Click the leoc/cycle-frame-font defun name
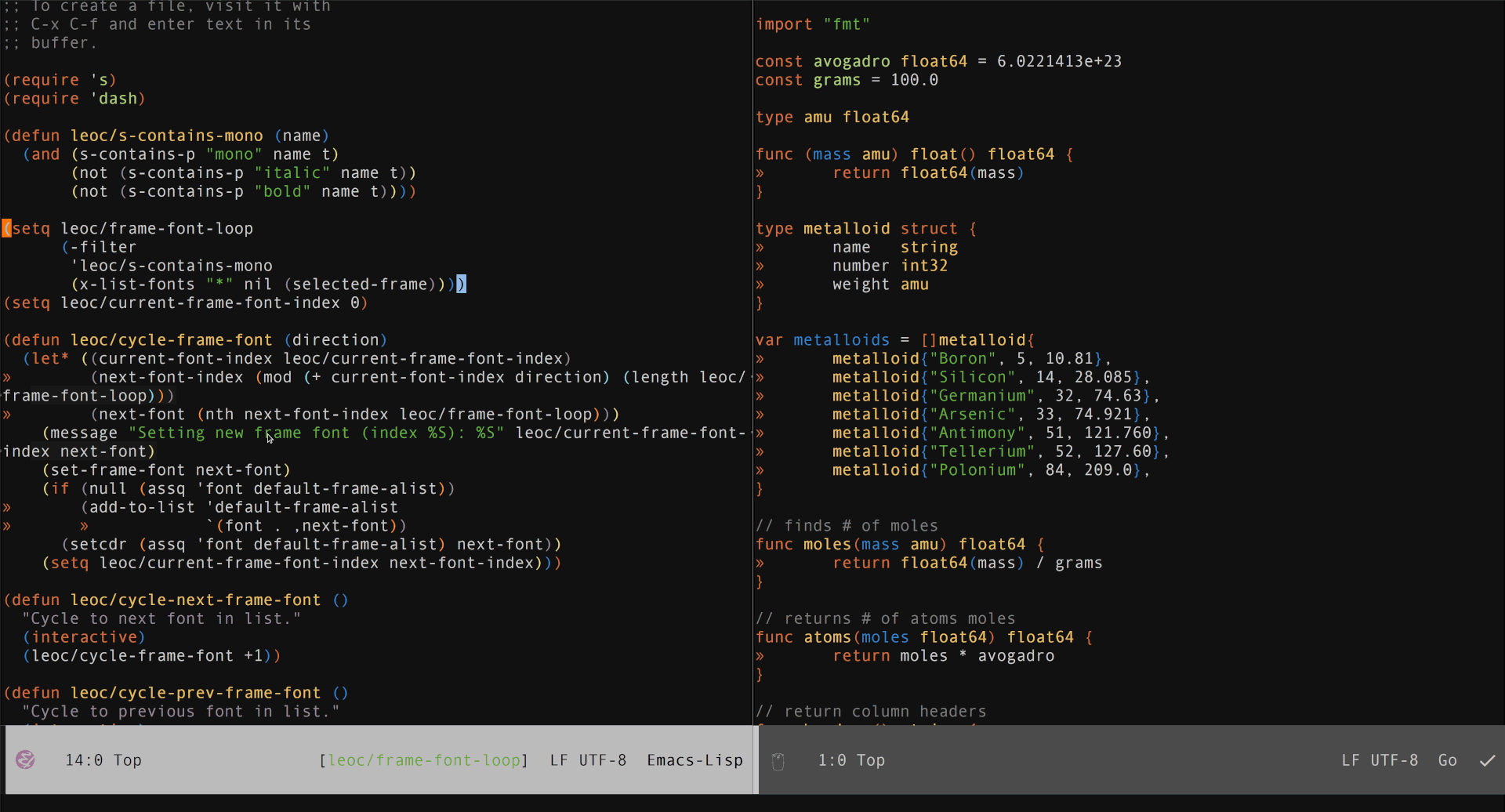Image resolution: width=1505 pixels, height=812 pixels. (x=172, y=340)
